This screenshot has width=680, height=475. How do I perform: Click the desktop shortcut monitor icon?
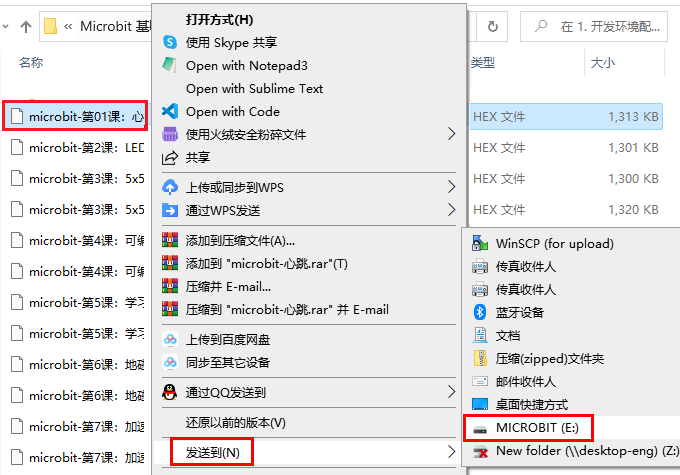480,404
